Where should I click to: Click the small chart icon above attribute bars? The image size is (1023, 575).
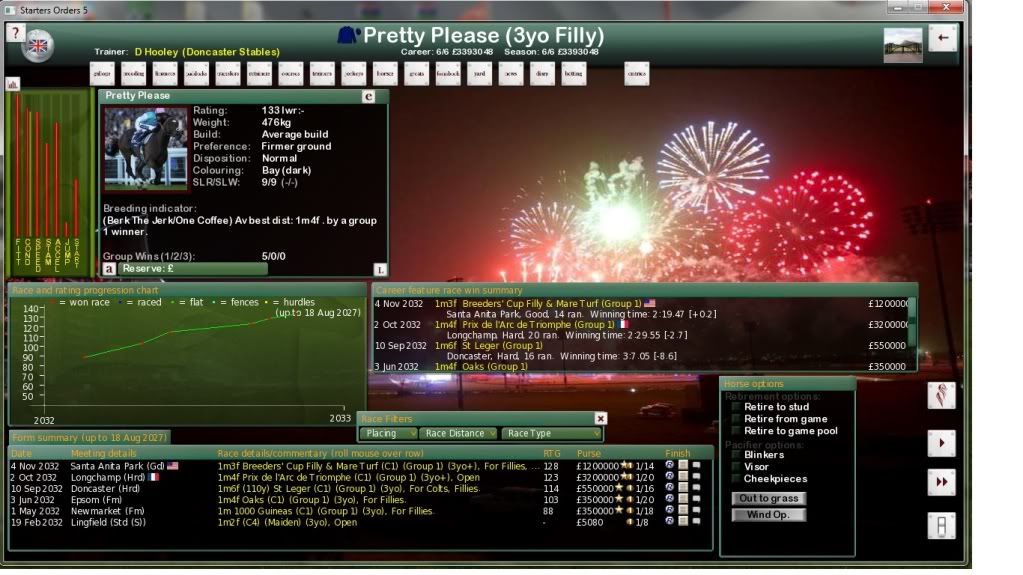point(12,84)
